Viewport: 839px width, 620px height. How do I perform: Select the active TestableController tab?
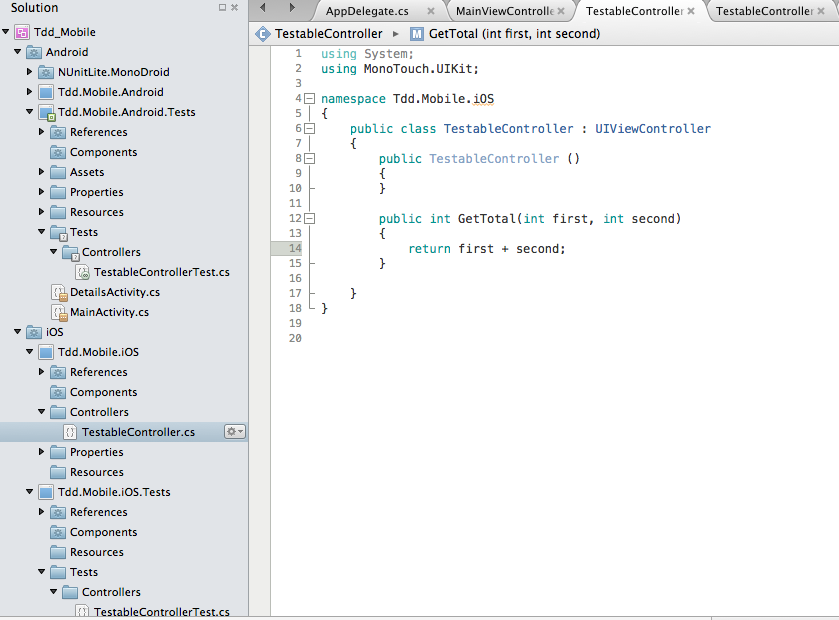tap(634, 11)
